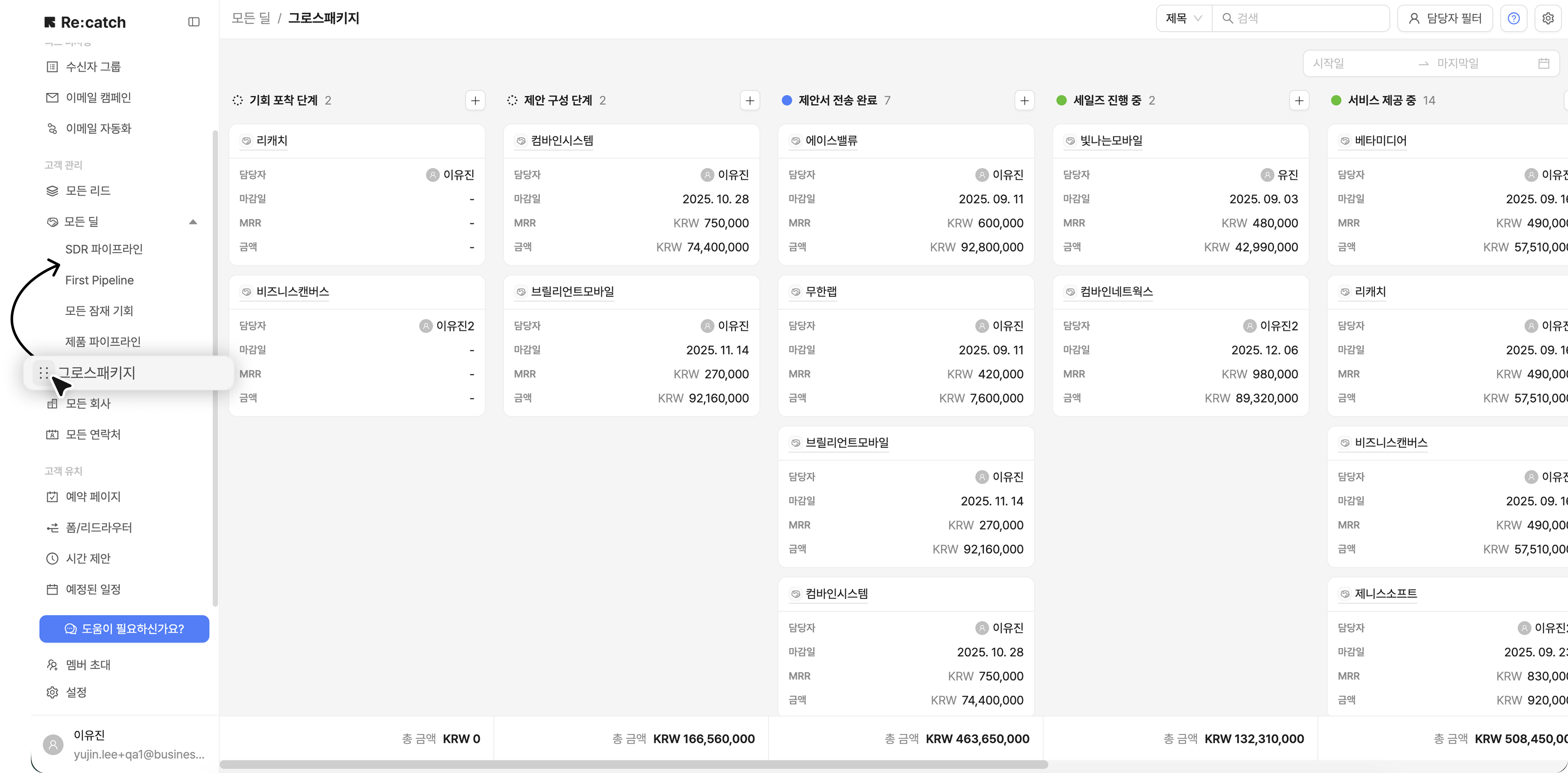Collapse the 모든 딜 pipeline list
Viewport: 1568px width, 773px height.
(193, 222)
